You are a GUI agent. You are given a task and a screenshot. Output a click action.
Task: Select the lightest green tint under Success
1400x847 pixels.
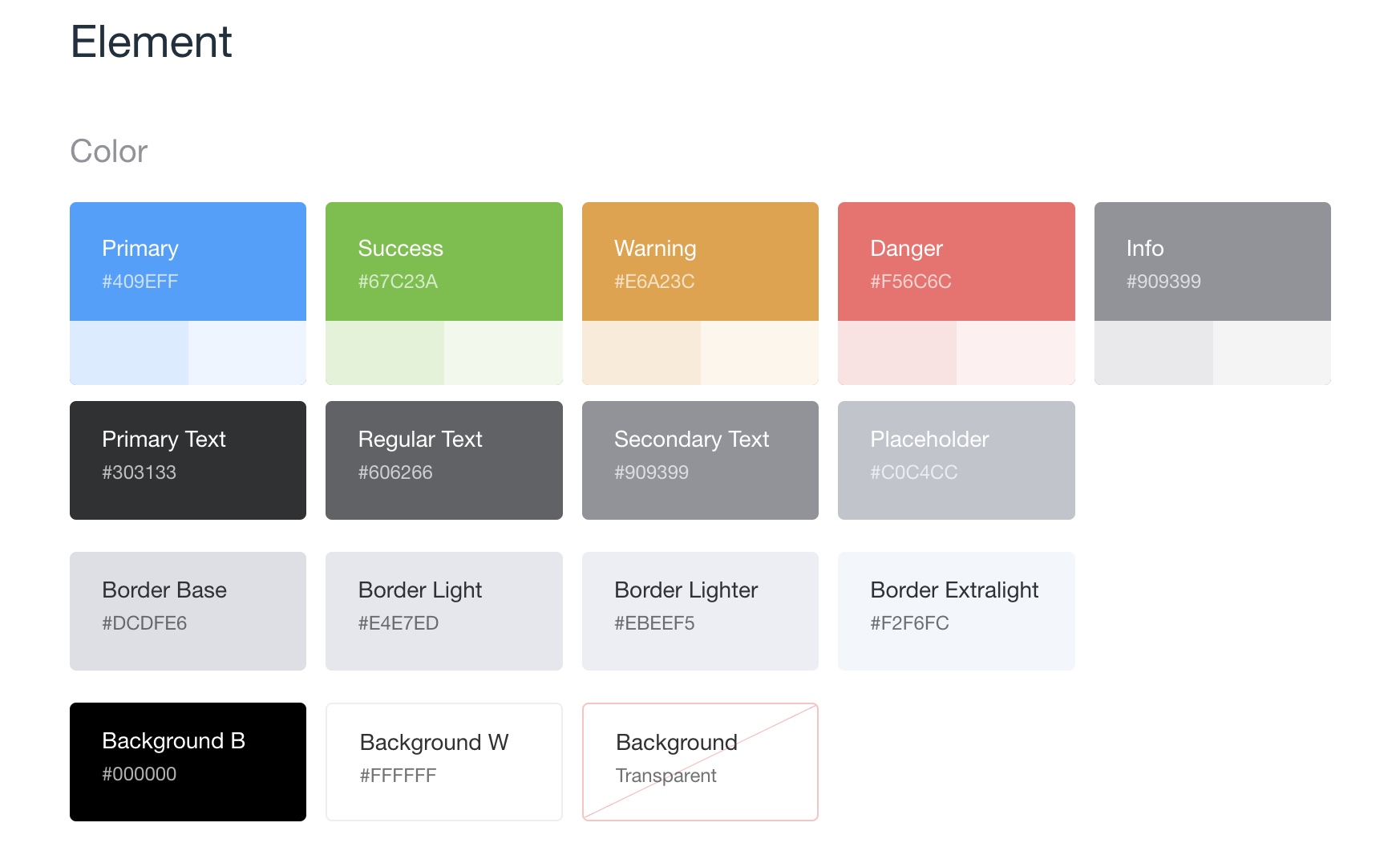[x=503, y=353]
